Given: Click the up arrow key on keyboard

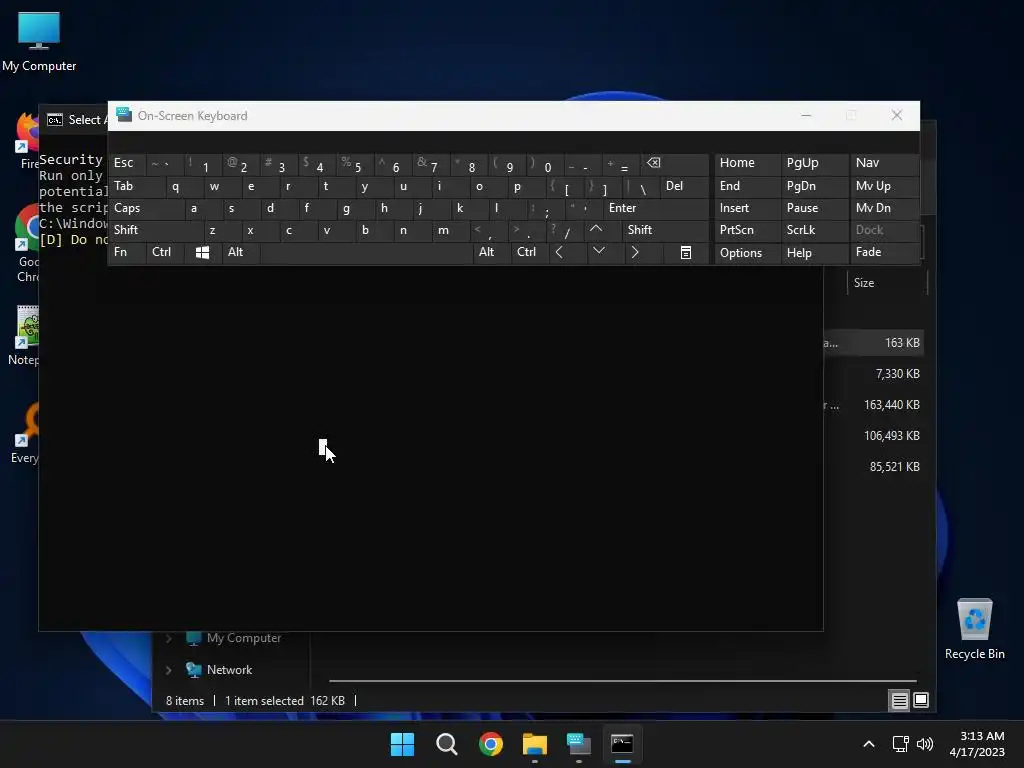Looking at the screenshot, I should point(596,230).
